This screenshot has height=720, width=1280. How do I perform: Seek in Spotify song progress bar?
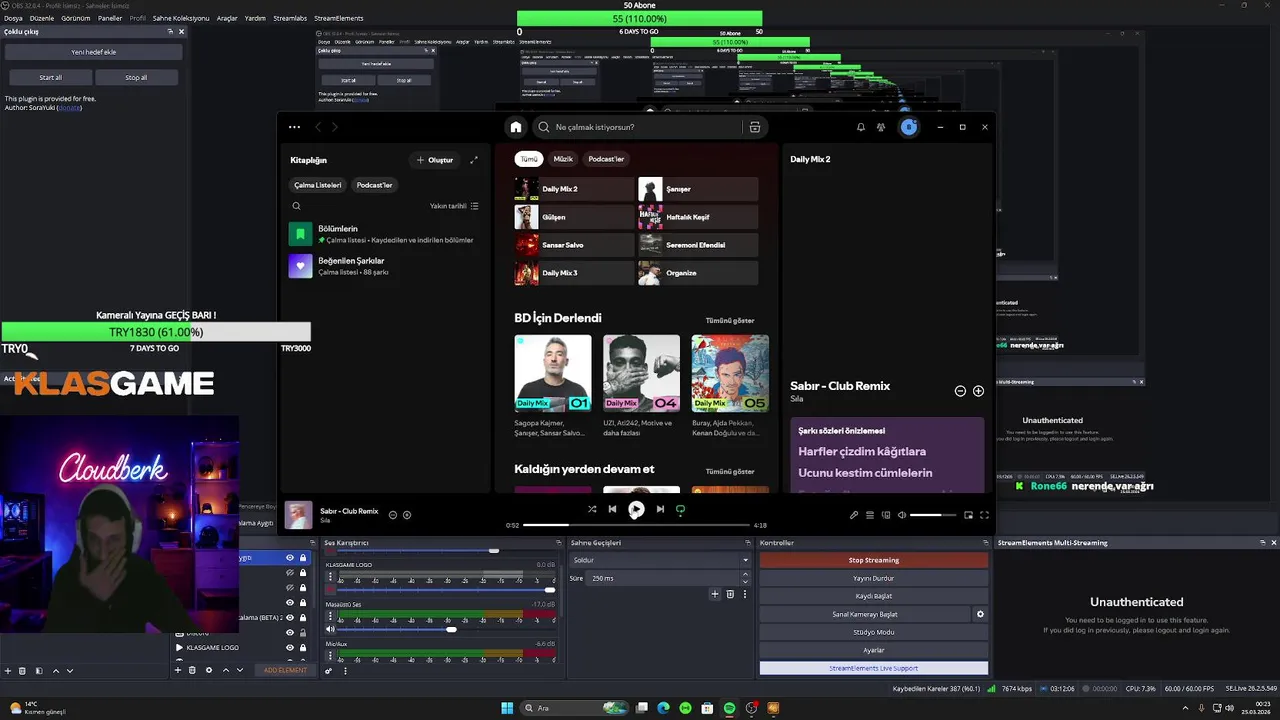[636, 525]
